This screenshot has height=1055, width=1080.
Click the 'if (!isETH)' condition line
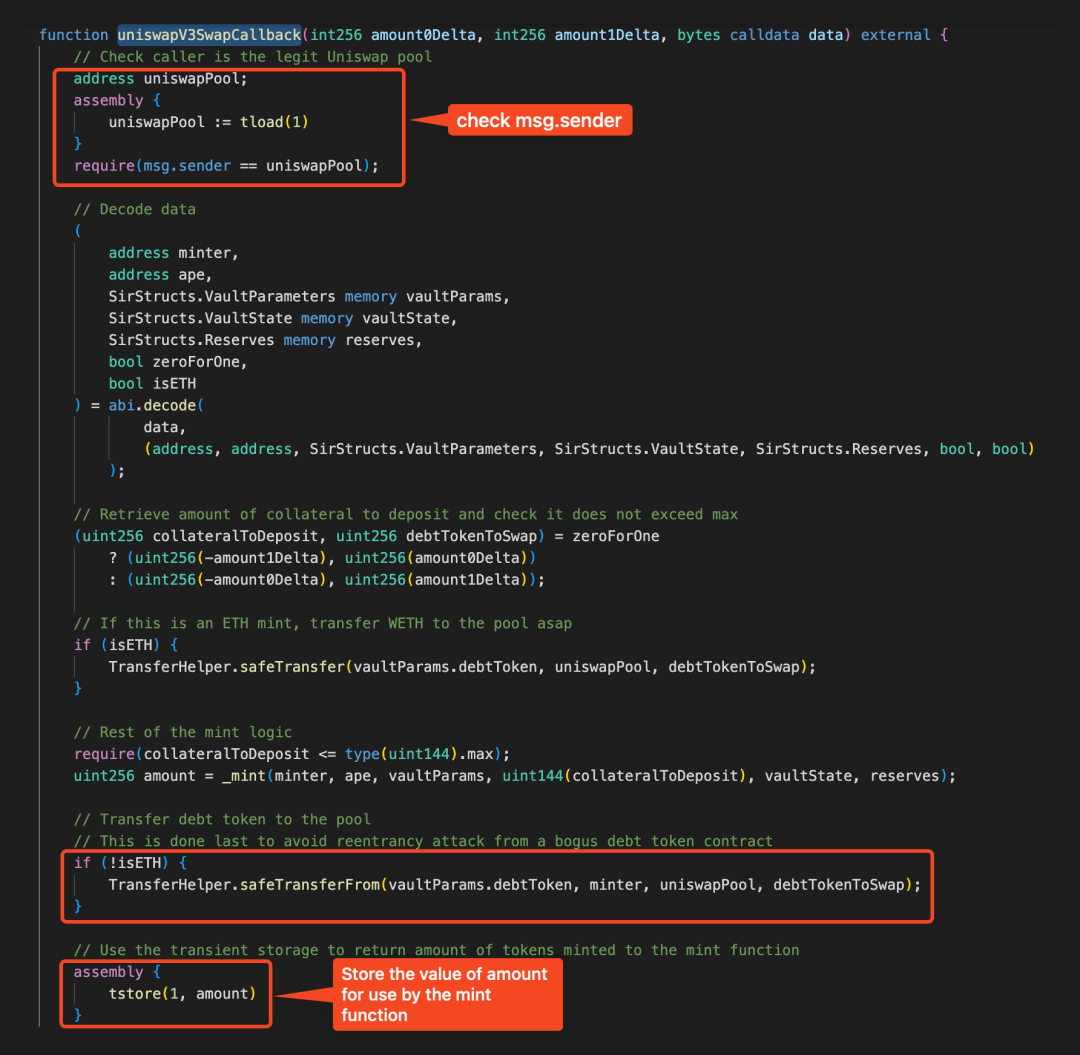click(130, 863)
